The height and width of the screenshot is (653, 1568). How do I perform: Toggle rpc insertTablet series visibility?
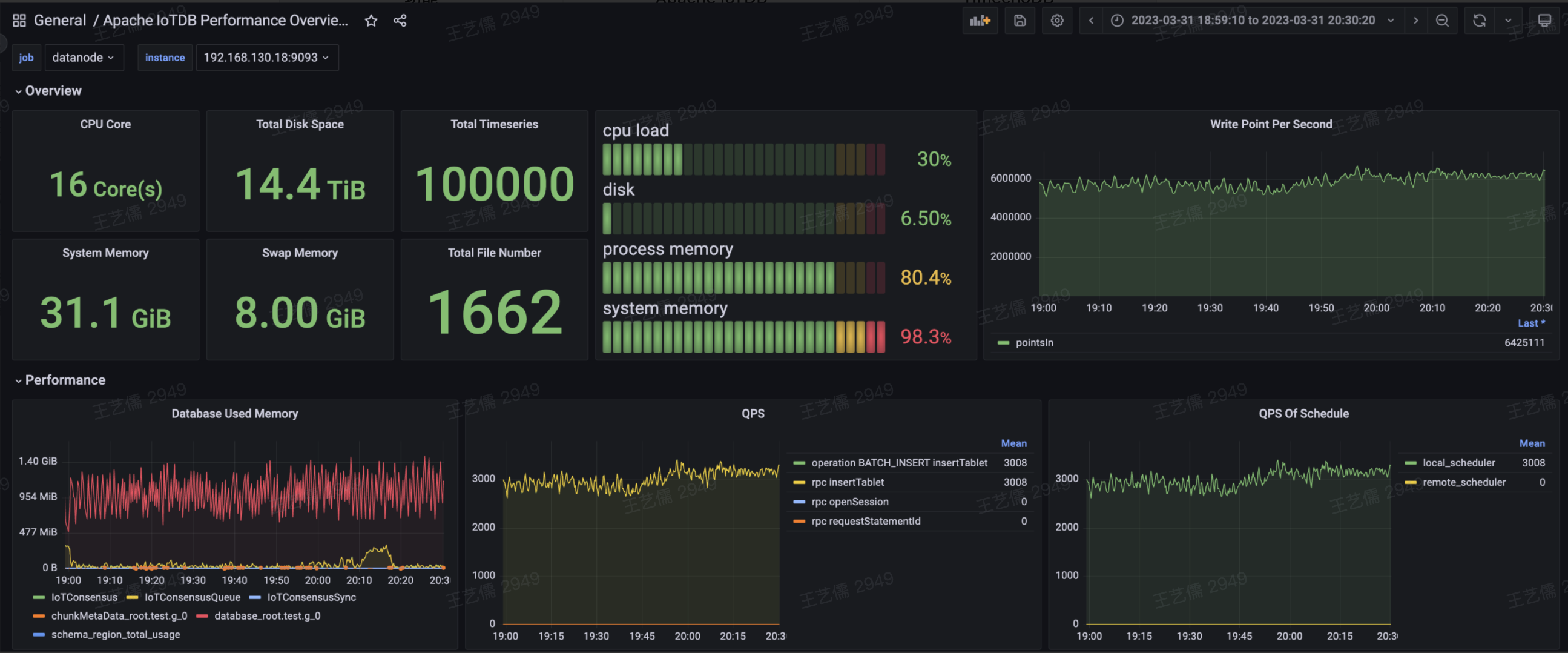point(848,482)
